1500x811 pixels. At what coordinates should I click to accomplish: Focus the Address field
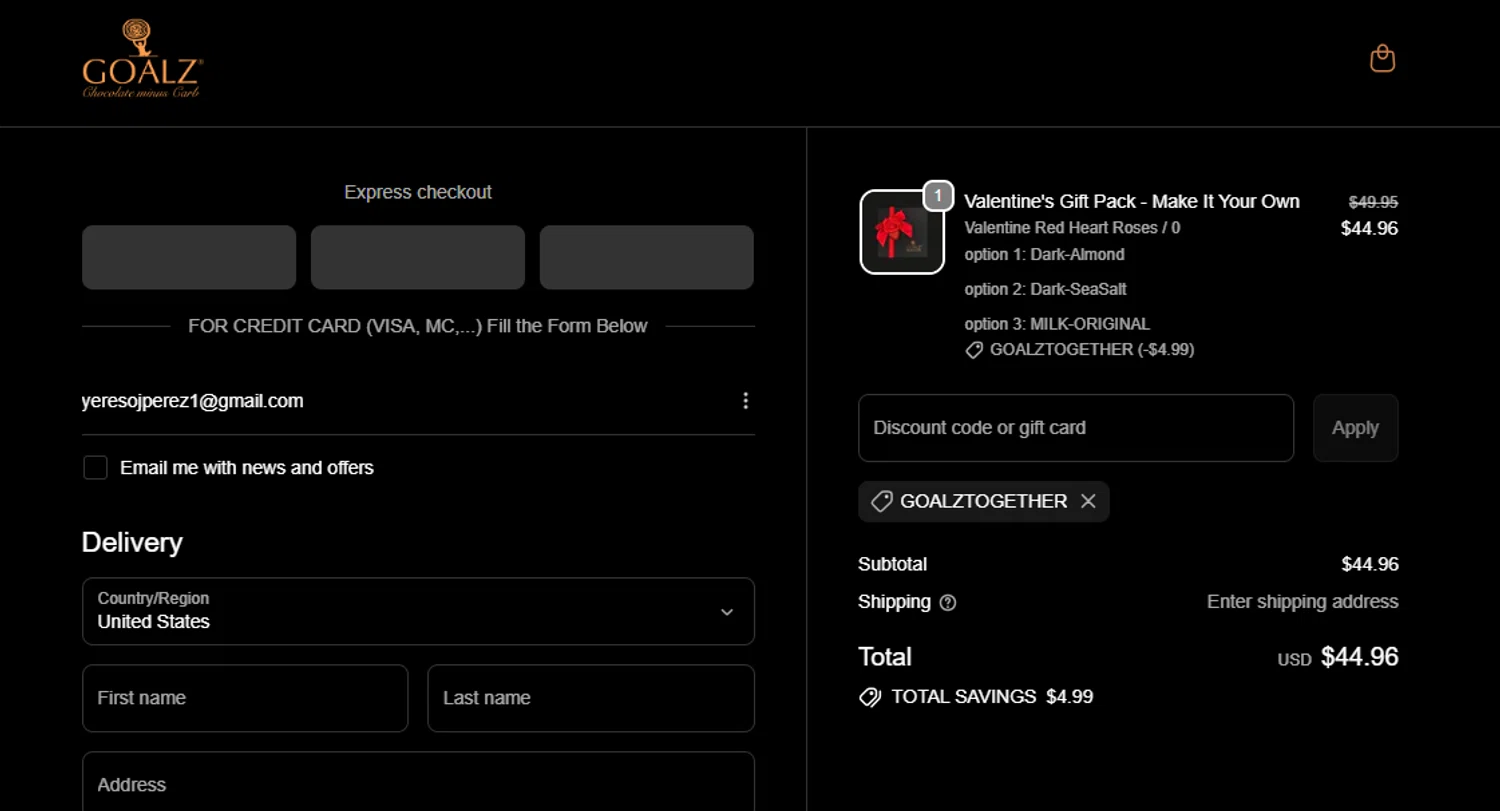(418, 782)
